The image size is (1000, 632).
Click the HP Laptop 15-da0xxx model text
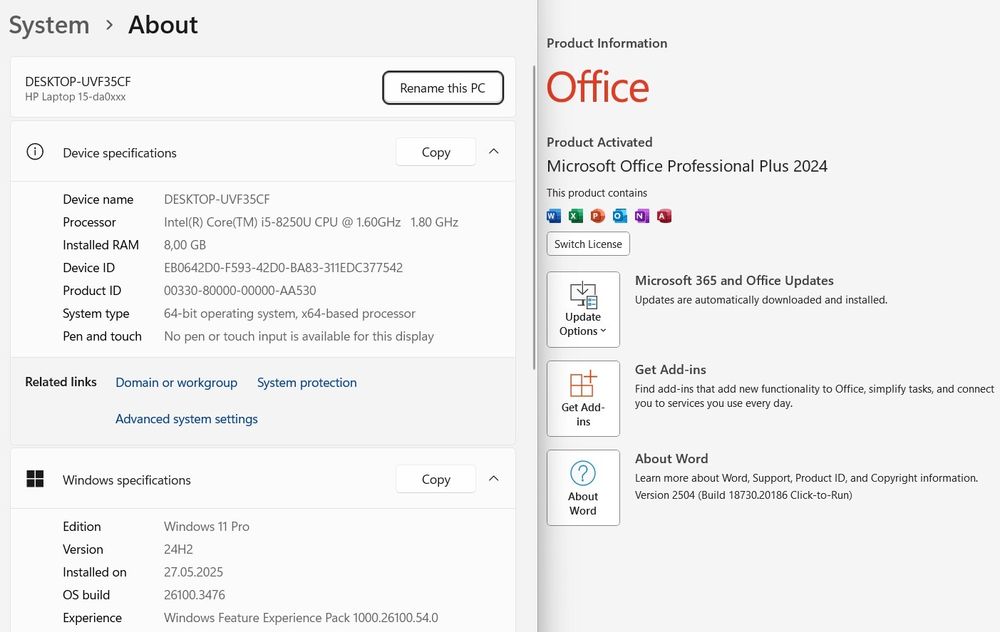(75, 97)
